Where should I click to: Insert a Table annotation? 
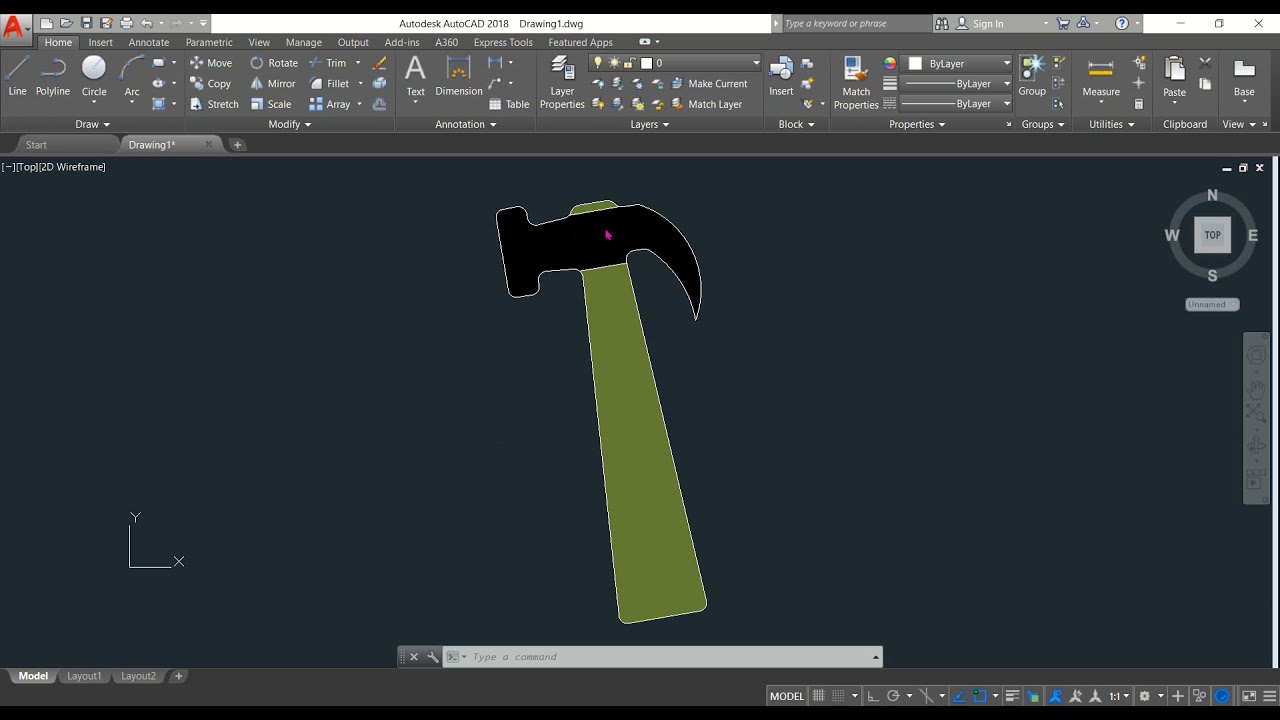[x=509, y=104]
